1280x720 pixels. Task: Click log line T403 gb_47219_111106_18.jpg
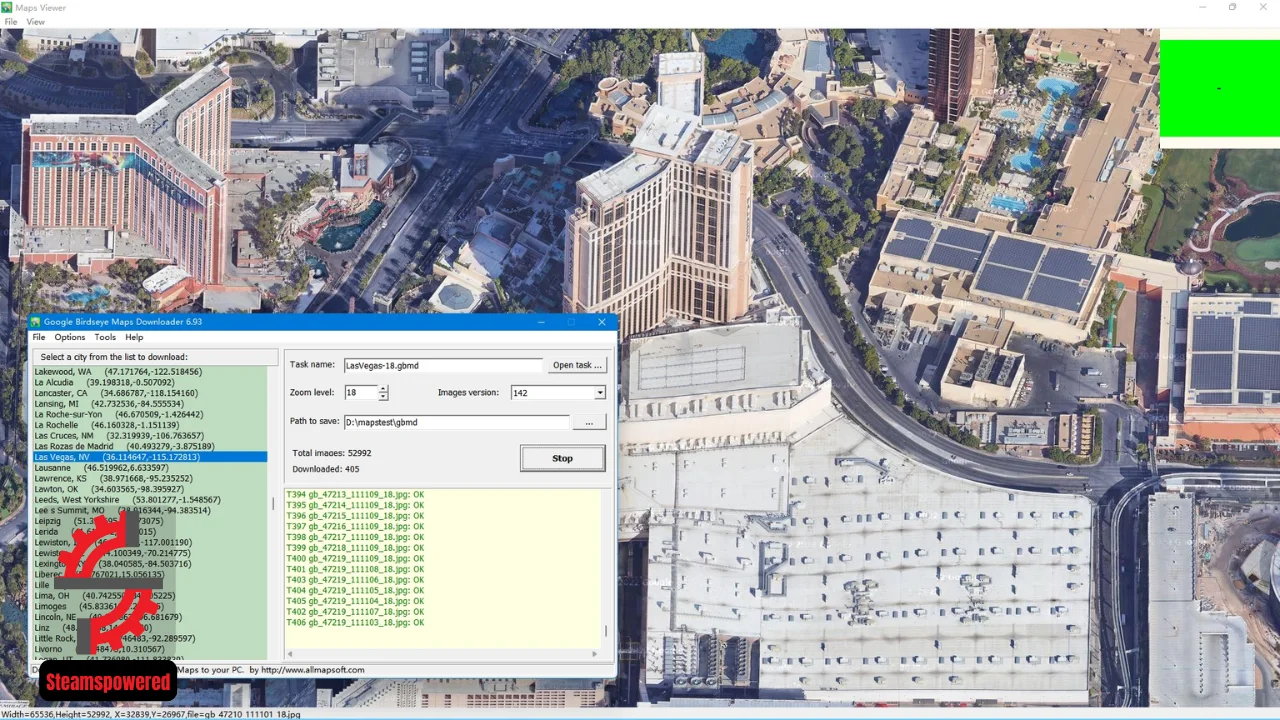coord(355,580)
